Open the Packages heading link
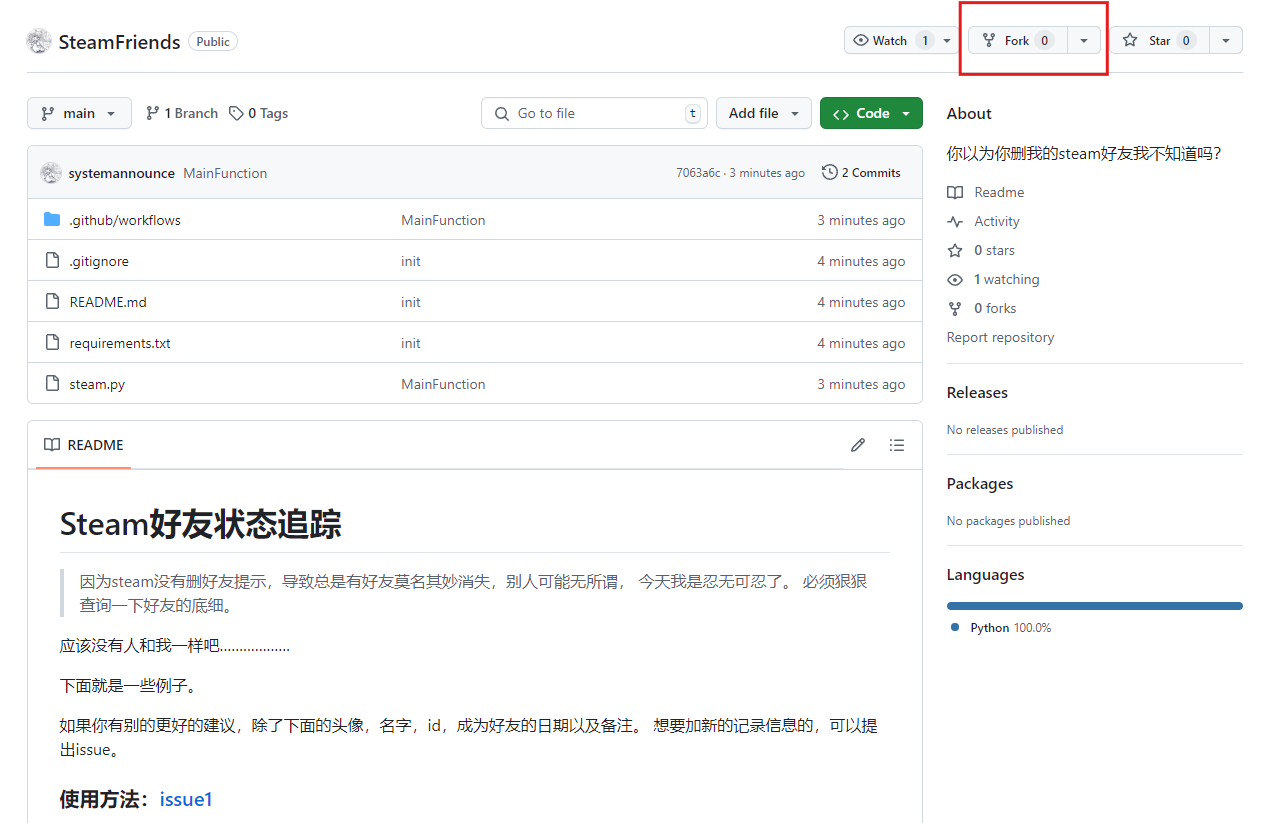 point(980,484)
